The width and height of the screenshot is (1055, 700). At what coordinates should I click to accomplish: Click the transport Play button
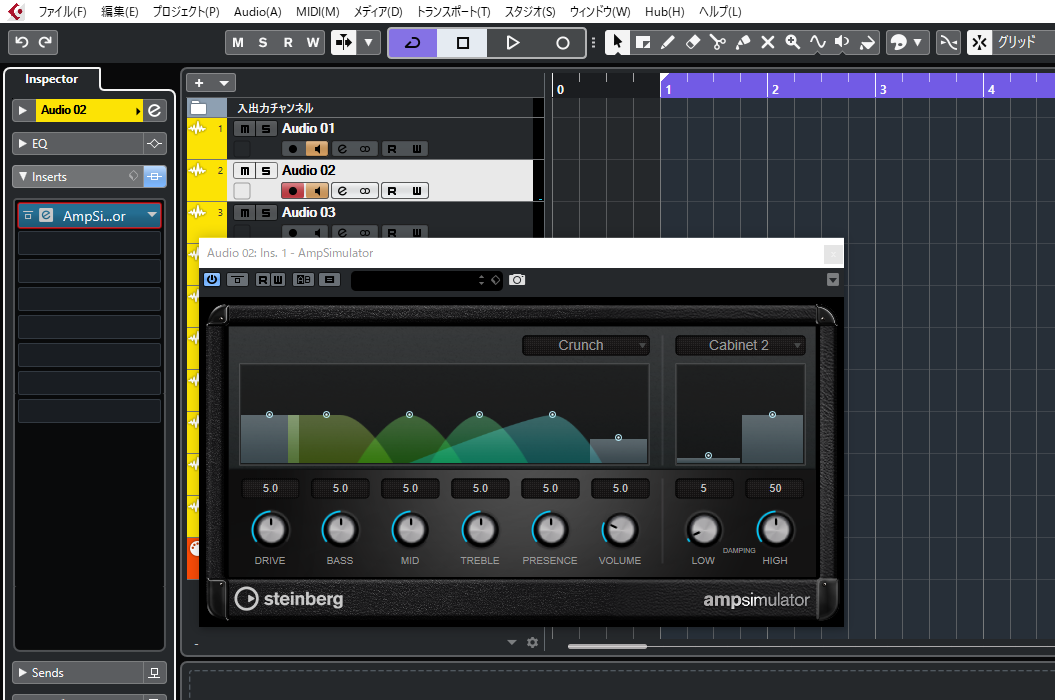pyautogui.click(x=512, y=42)
